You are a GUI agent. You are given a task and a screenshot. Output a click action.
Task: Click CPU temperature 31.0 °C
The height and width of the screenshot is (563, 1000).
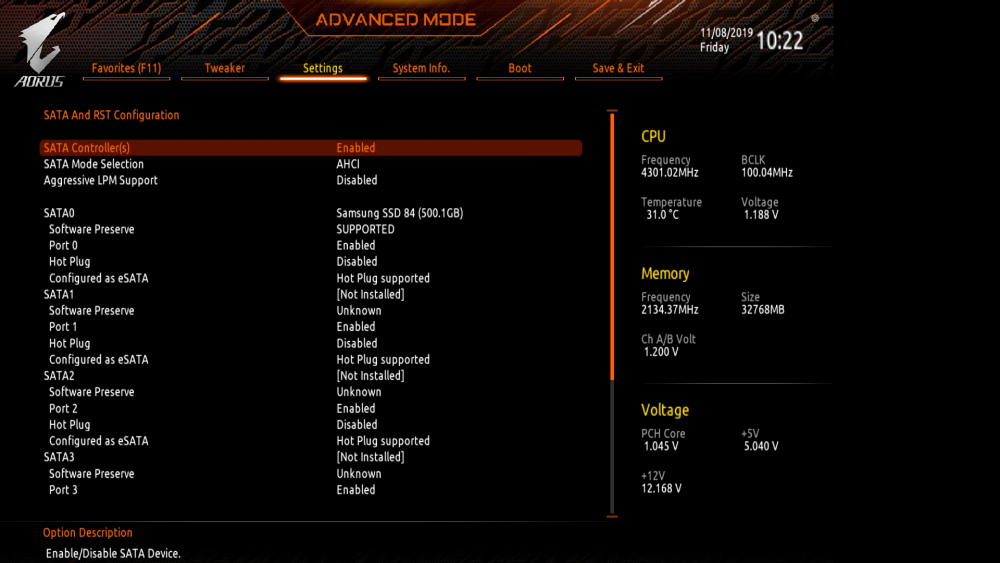coord(663,215)
